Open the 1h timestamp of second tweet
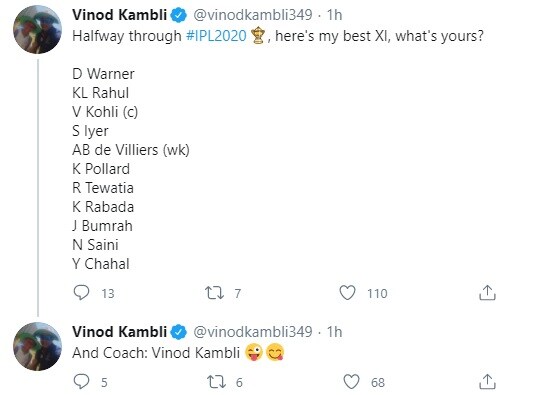This screenshot has width=560, height=395. click(x=334, y=332)
